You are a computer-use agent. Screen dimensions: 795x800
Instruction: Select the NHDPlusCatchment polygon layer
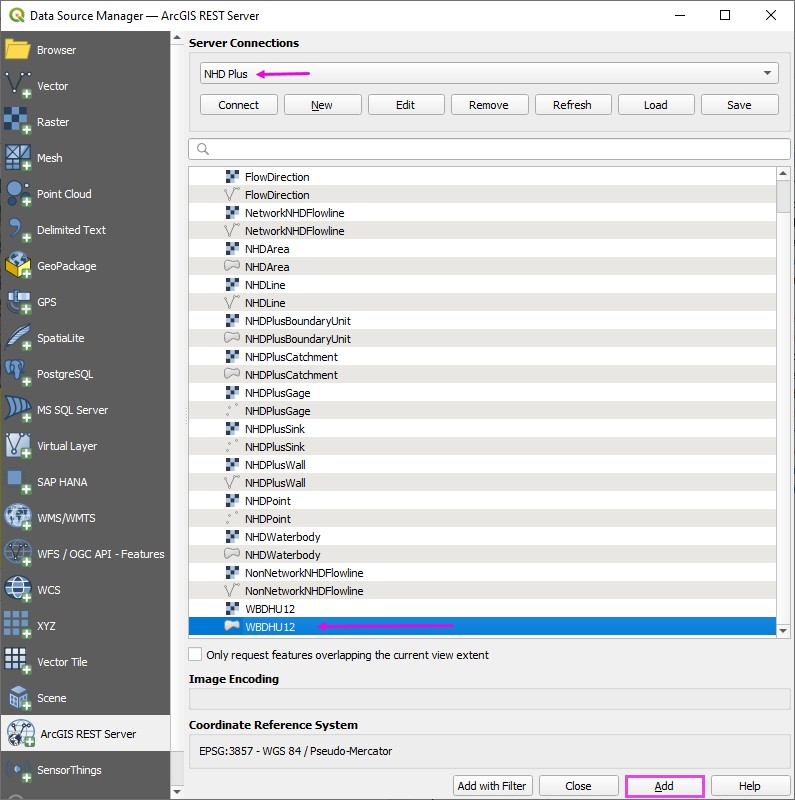tap(291, 375)
